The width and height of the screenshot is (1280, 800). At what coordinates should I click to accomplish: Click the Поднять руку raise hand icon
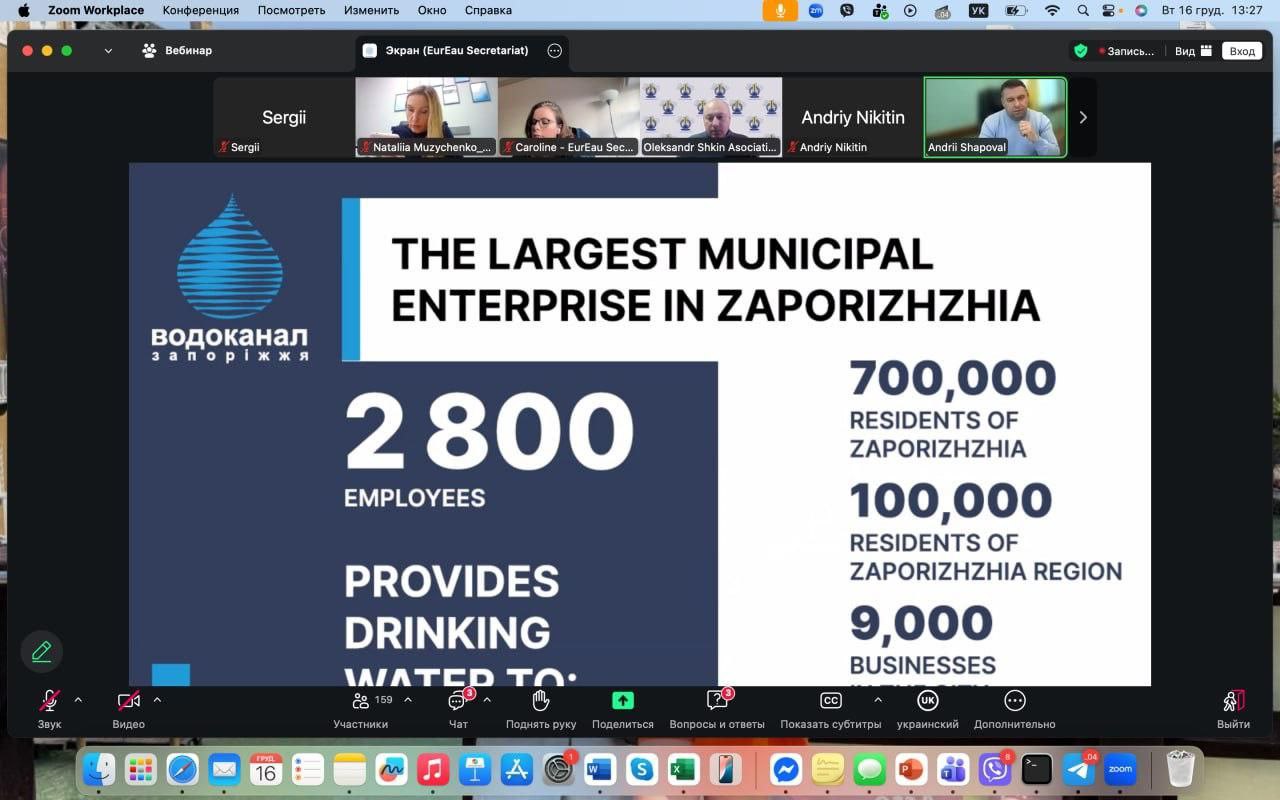[541, 702]
